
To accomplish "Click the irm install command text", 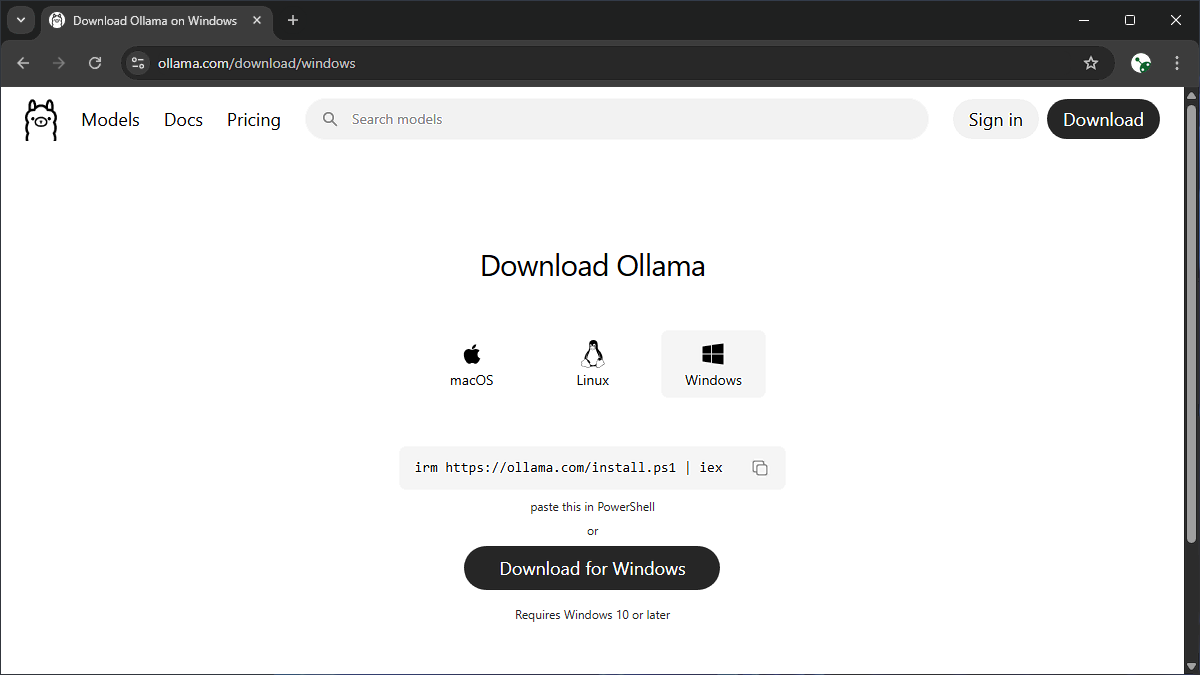I will pos(569,467).
